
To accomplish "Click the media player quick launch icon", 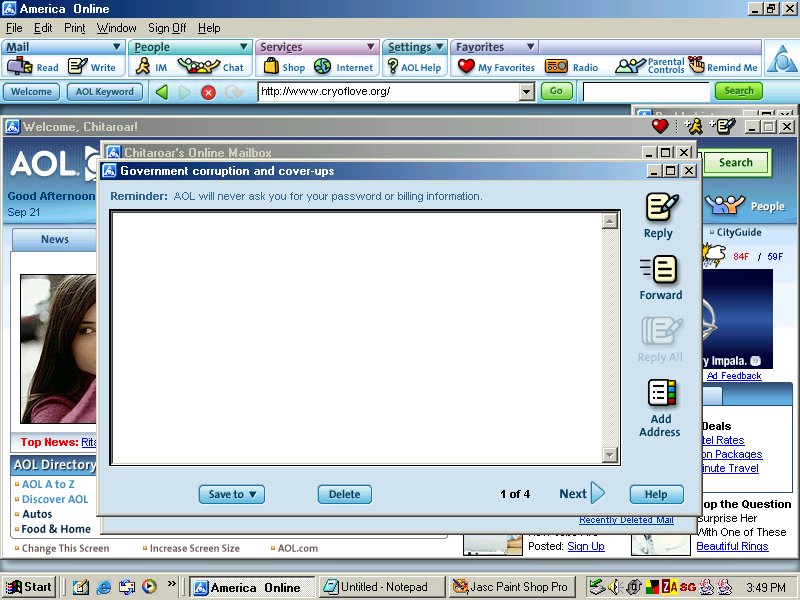I will coord(148,587).
